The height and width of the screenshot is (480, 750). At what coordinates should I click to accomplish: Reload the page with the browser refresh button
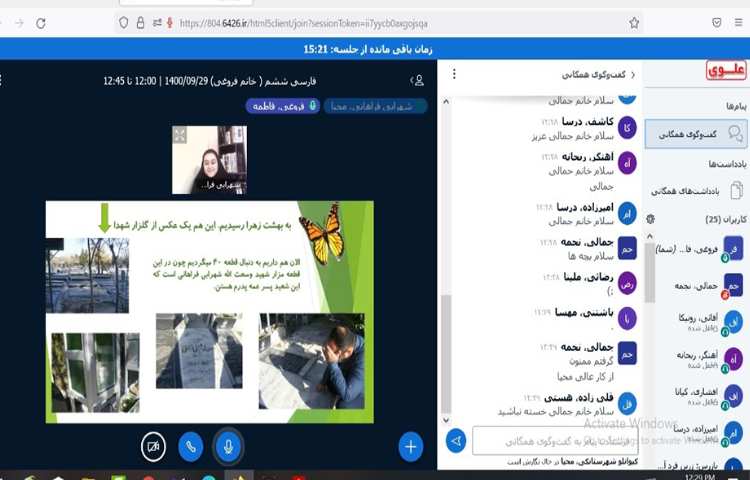(x=41, y=23)
